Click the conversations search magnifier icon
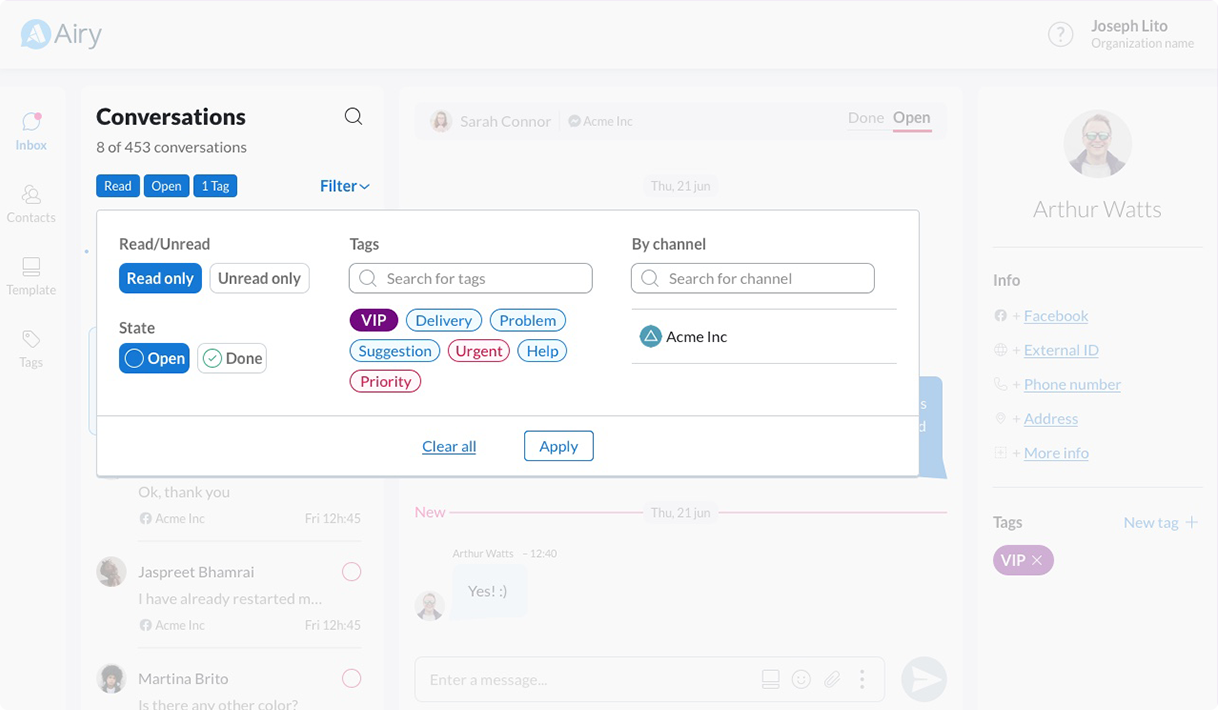This screenshot has height=710, width=1218. [x=353, y=116]
